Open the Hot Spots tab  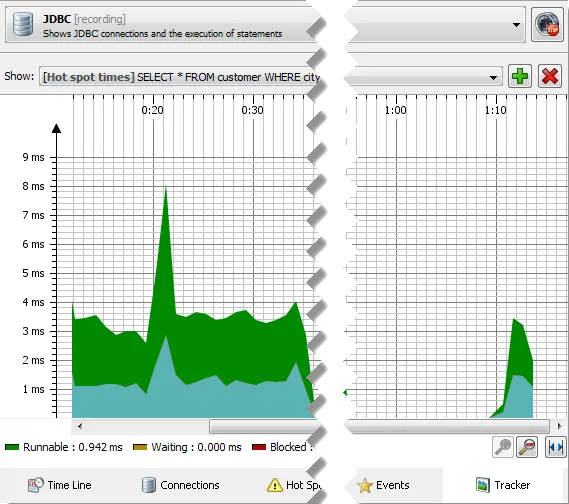click(x=293, y=485)
